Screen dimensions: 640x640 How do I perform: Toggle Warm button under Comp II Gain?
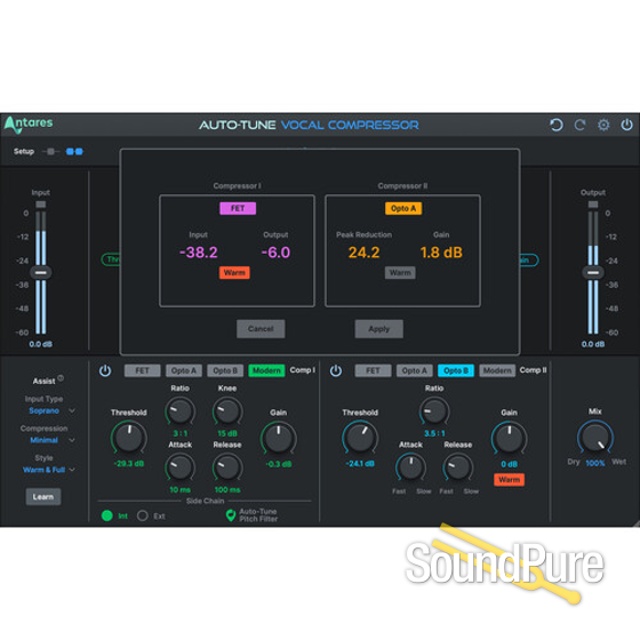click(x=509, y=480)
